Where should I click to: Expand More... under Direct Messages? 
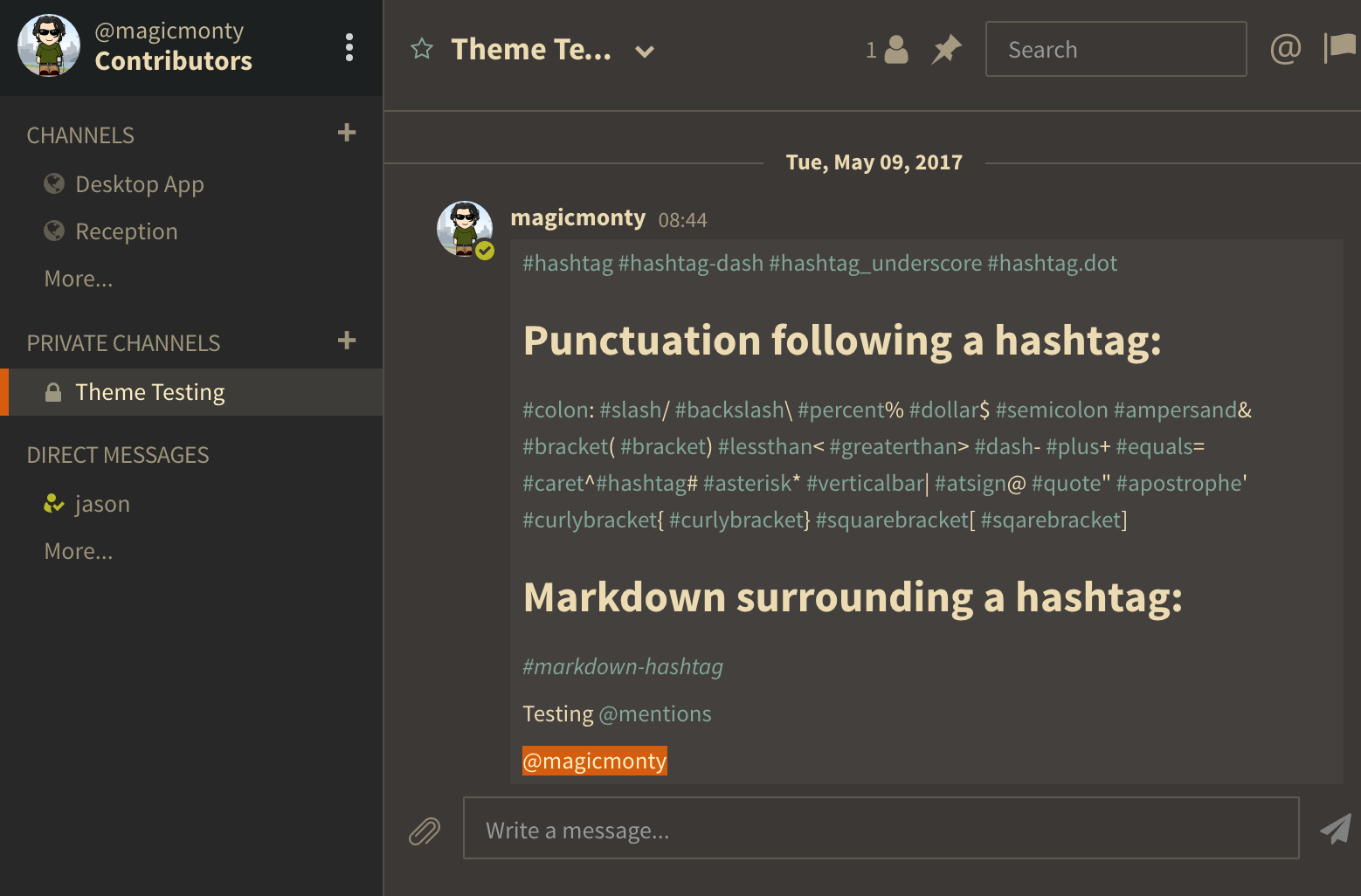pyautogui.click(x=79, y=551)
